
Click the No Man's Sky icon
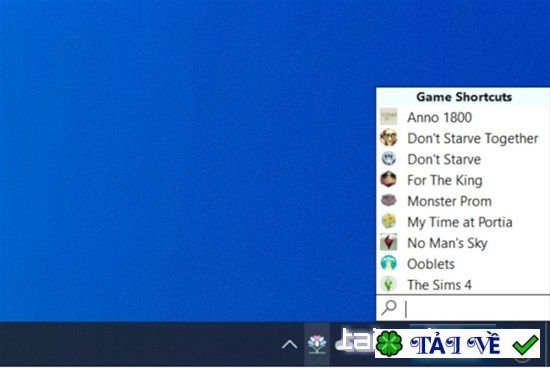click(x=389, y=243)
